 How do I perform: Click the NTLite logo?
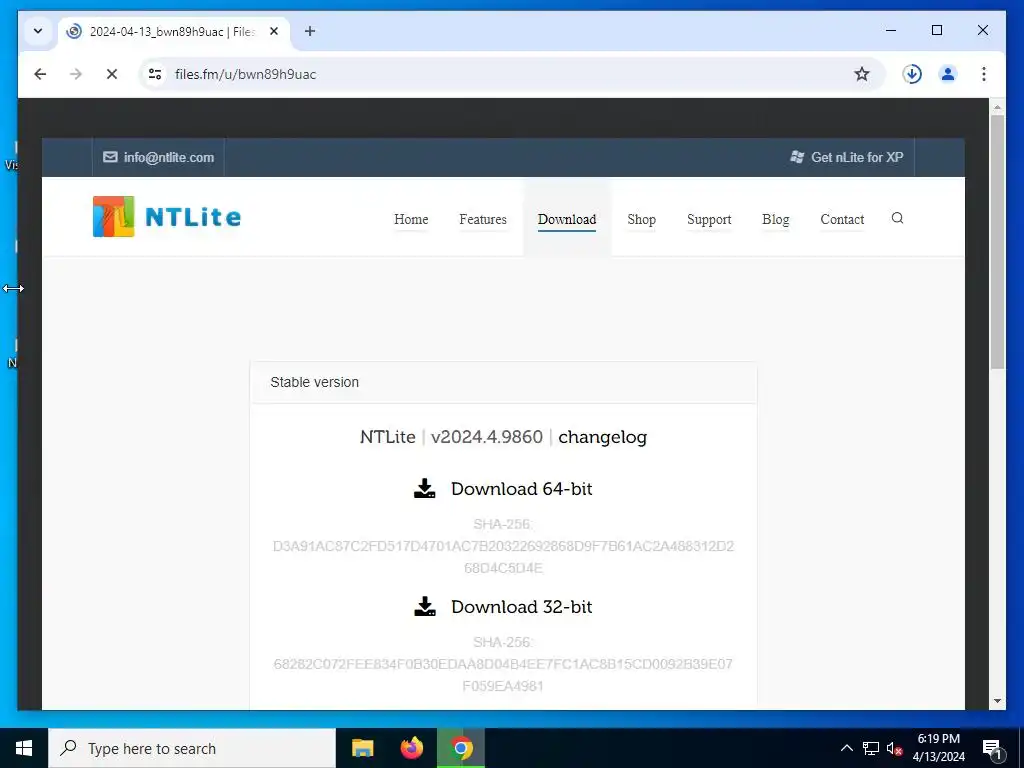(x=167, y=217)
